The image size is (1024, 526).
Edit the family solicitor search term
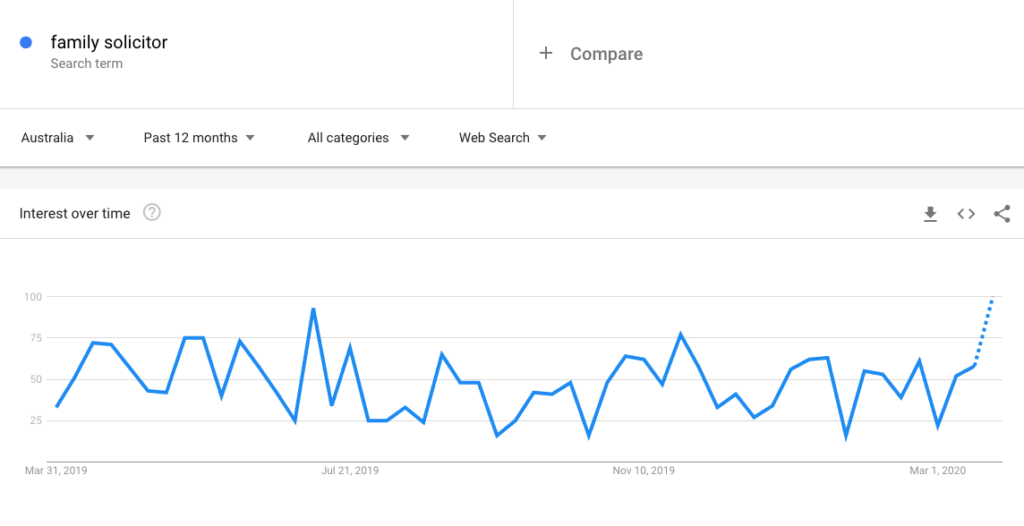click(x=109, y=42)
